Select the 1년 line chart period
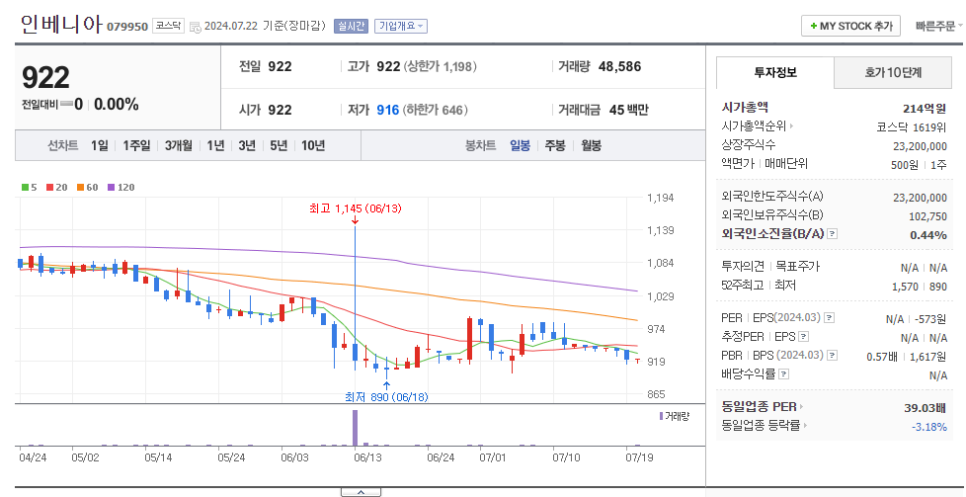The width and height of the screenshot is (966, 497). 215,146
